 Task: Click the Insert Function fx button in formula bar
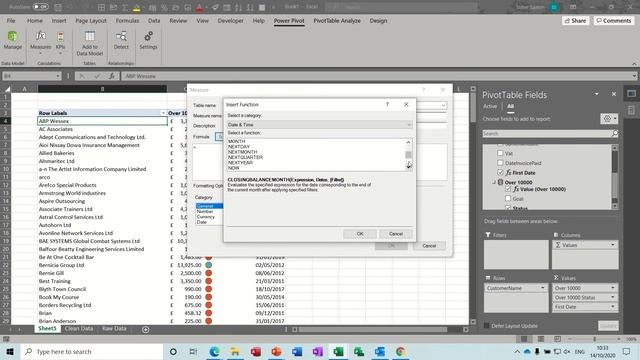click(x=111, y=76)
